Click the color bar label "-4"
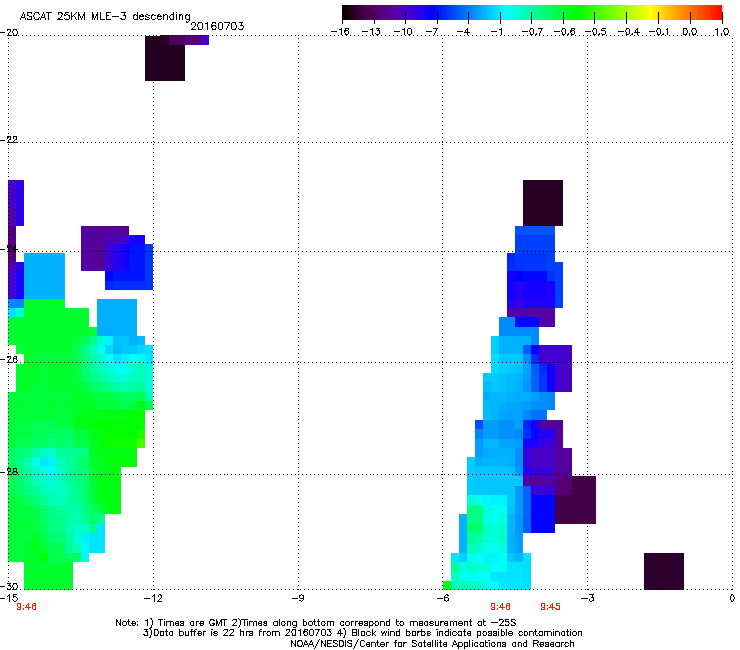This screenshot has width=740, height=650. point(464,32)
